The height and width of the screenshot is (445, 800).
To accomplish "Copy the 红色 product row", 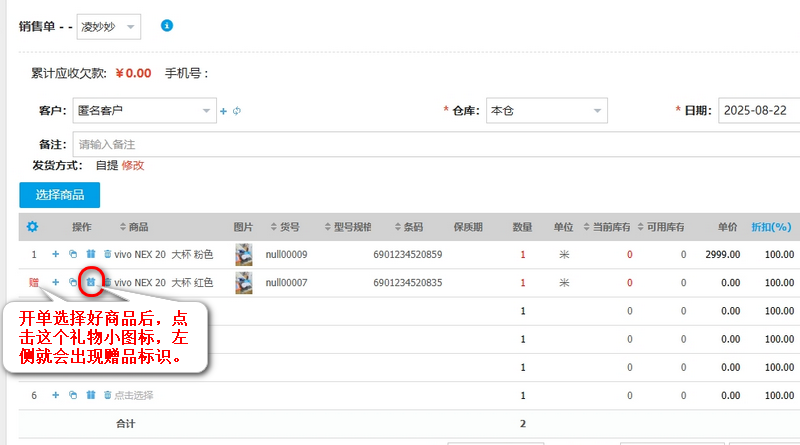I will pyautogui.click(x=73, y=282).
